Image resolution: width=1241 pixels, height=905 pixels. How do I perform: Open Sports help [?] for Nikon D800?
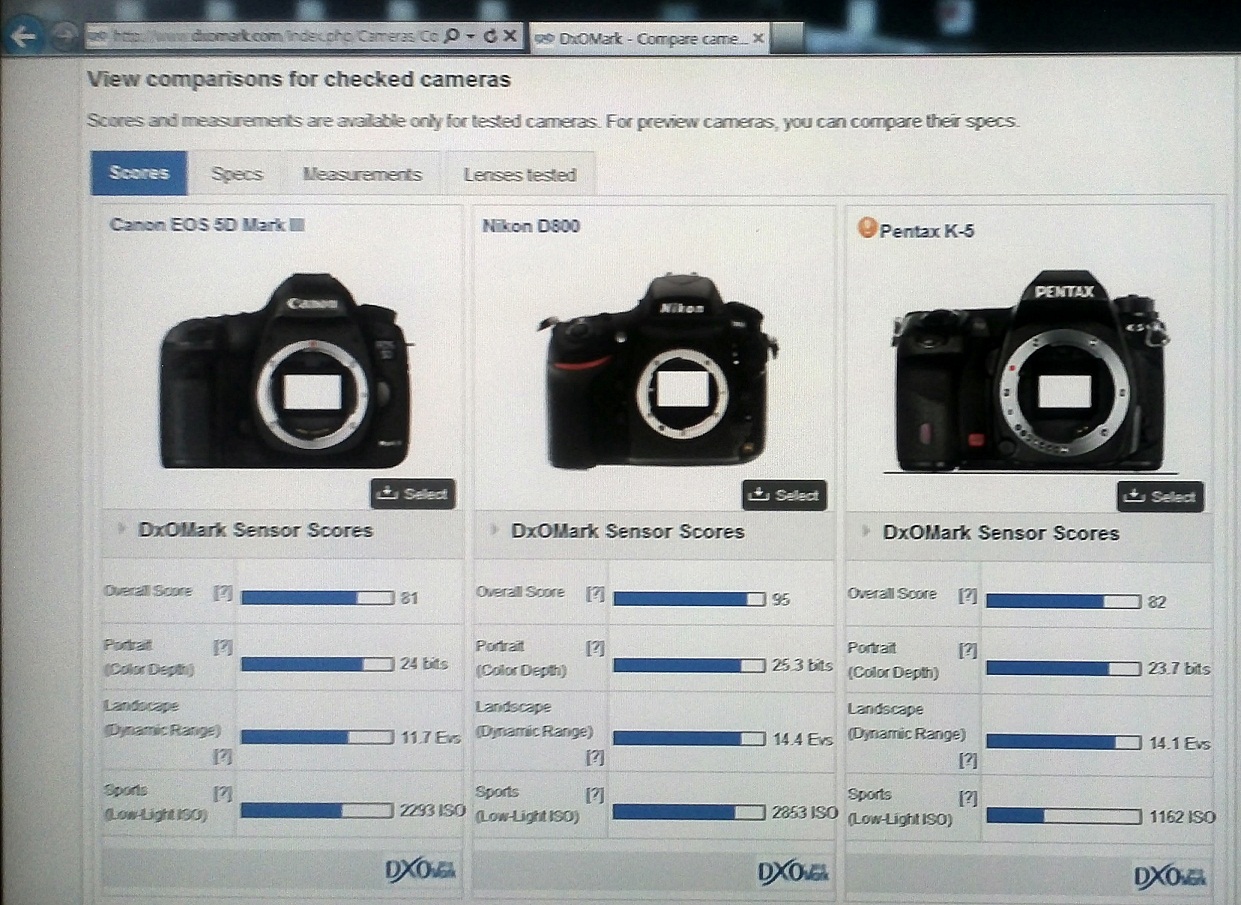[595, 795]
